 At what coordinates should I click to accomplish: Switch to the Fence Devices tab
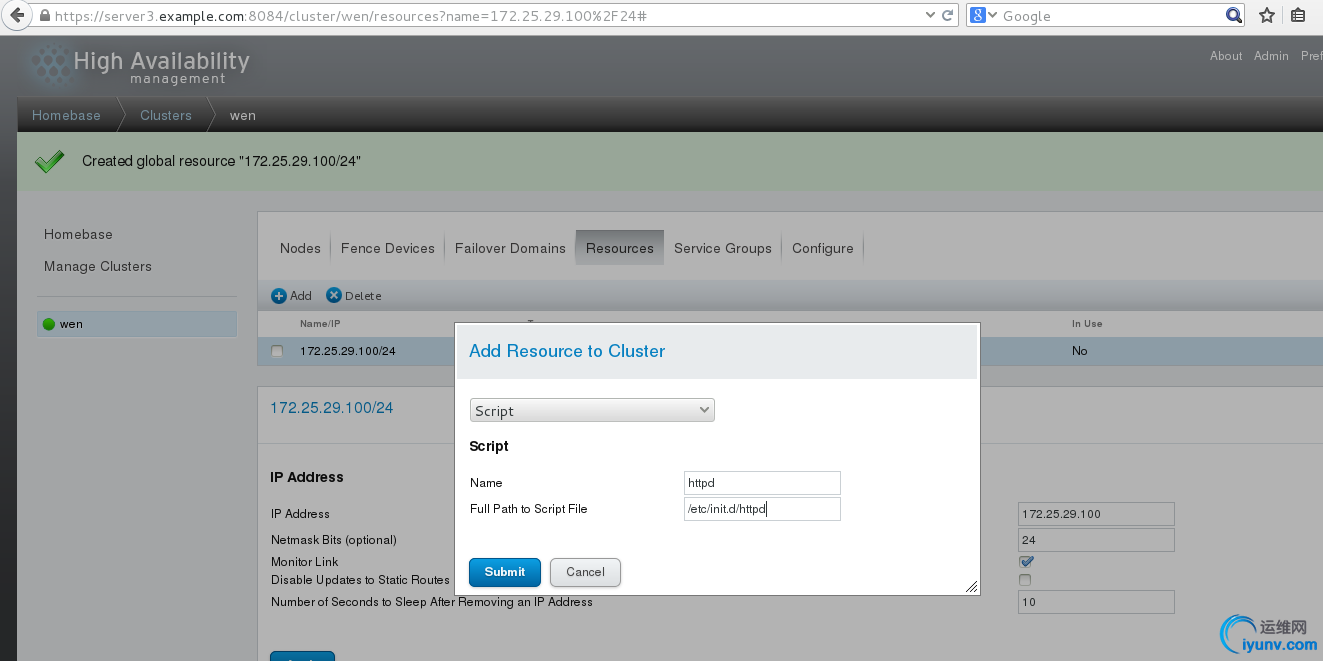[x=388, y=248]
